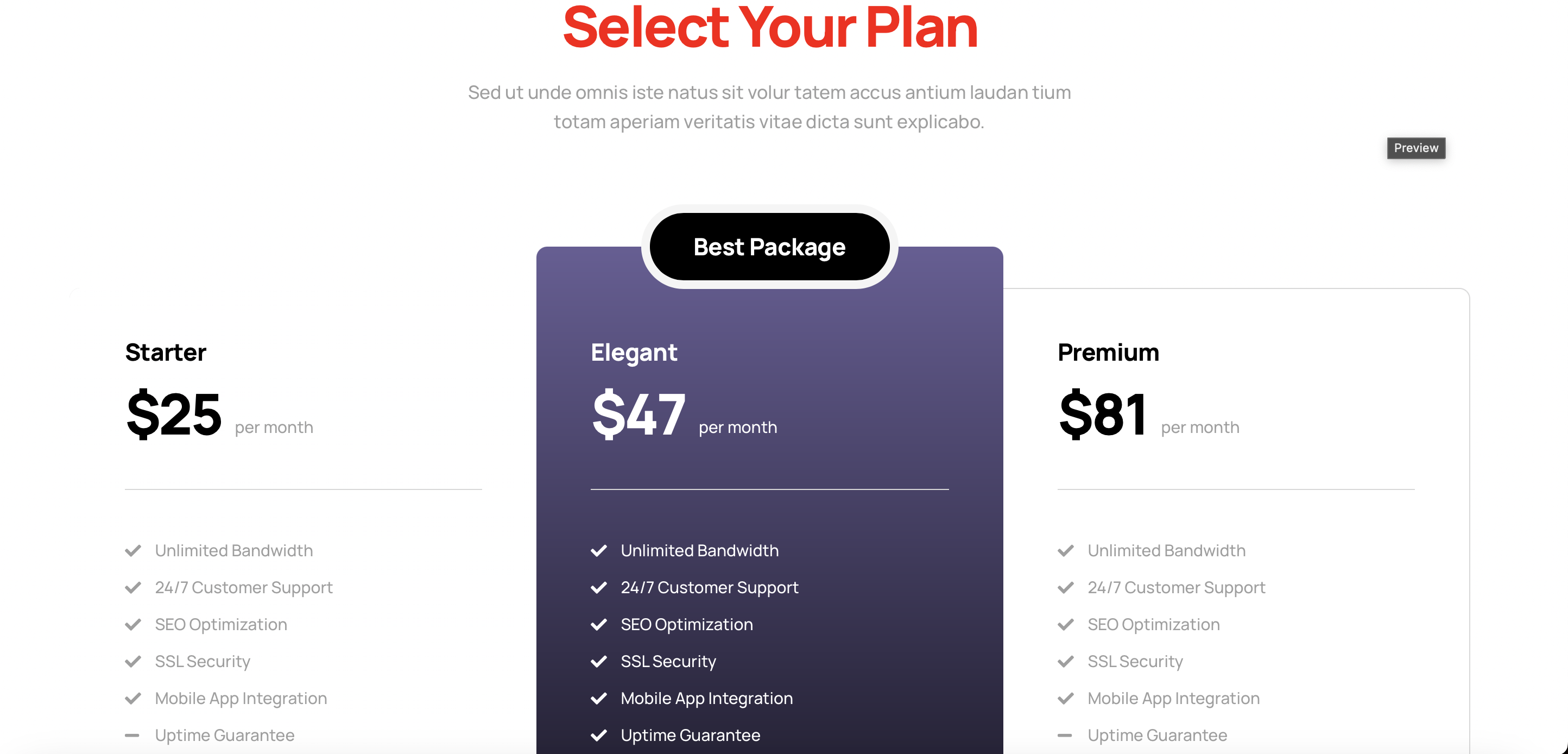Click the Unlimited Bandwidth checkmark in Starter plan
The image size is (1568, 754).
(x=132, y=551)
